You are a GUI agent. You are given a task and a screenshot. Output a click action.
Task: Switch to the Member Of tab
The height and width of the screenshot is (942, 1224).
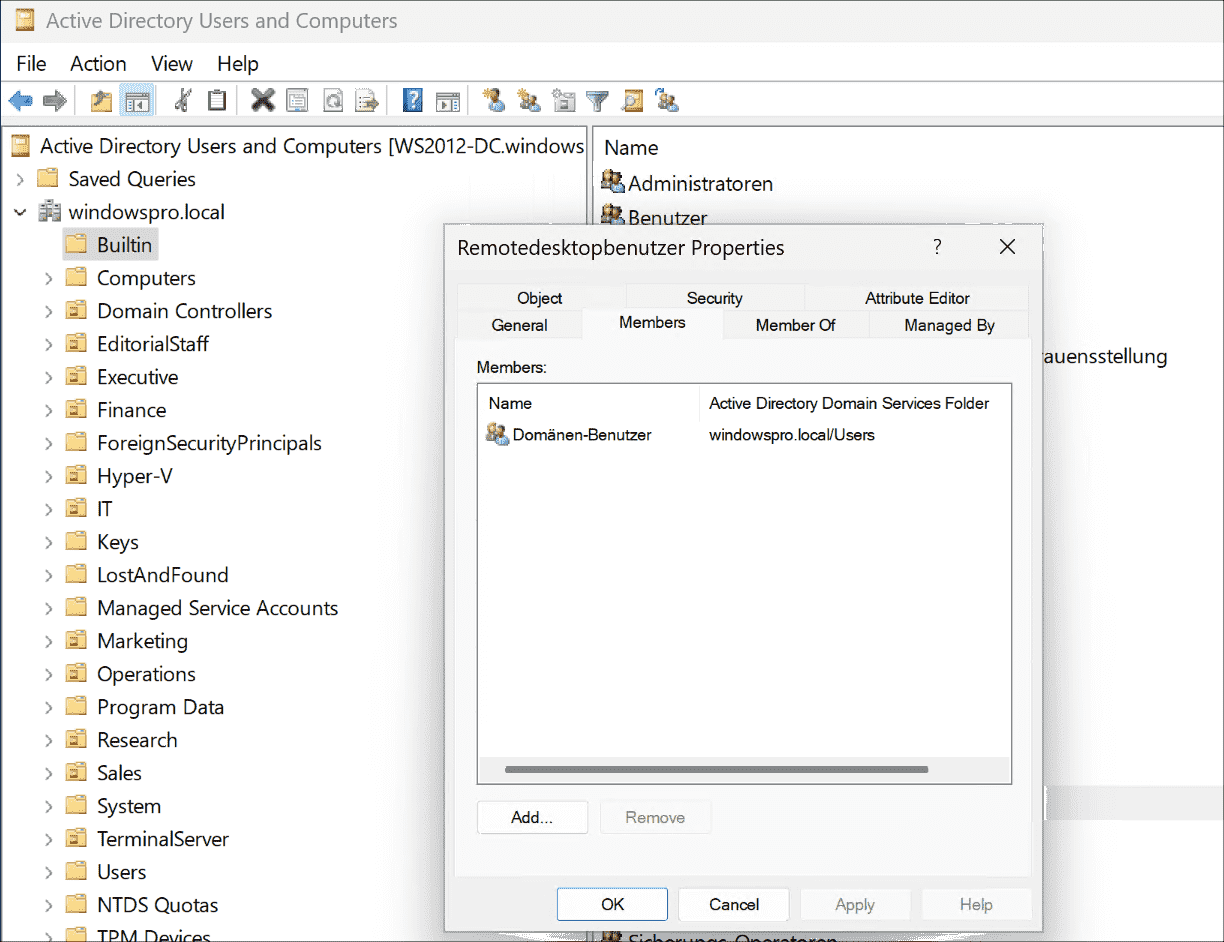[x=796, y=325]
